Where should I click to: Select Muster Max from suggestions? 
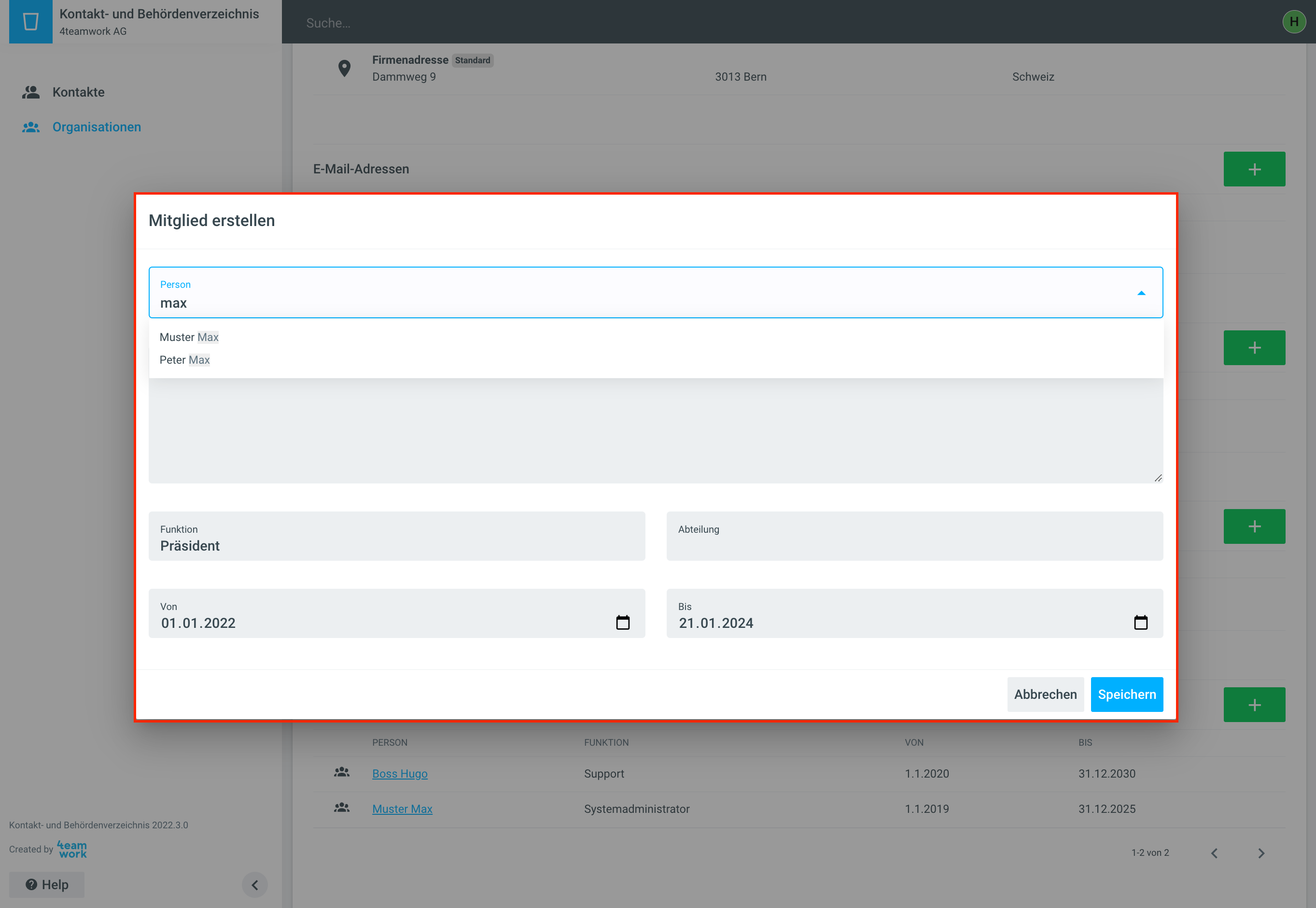tap(189, 338)
